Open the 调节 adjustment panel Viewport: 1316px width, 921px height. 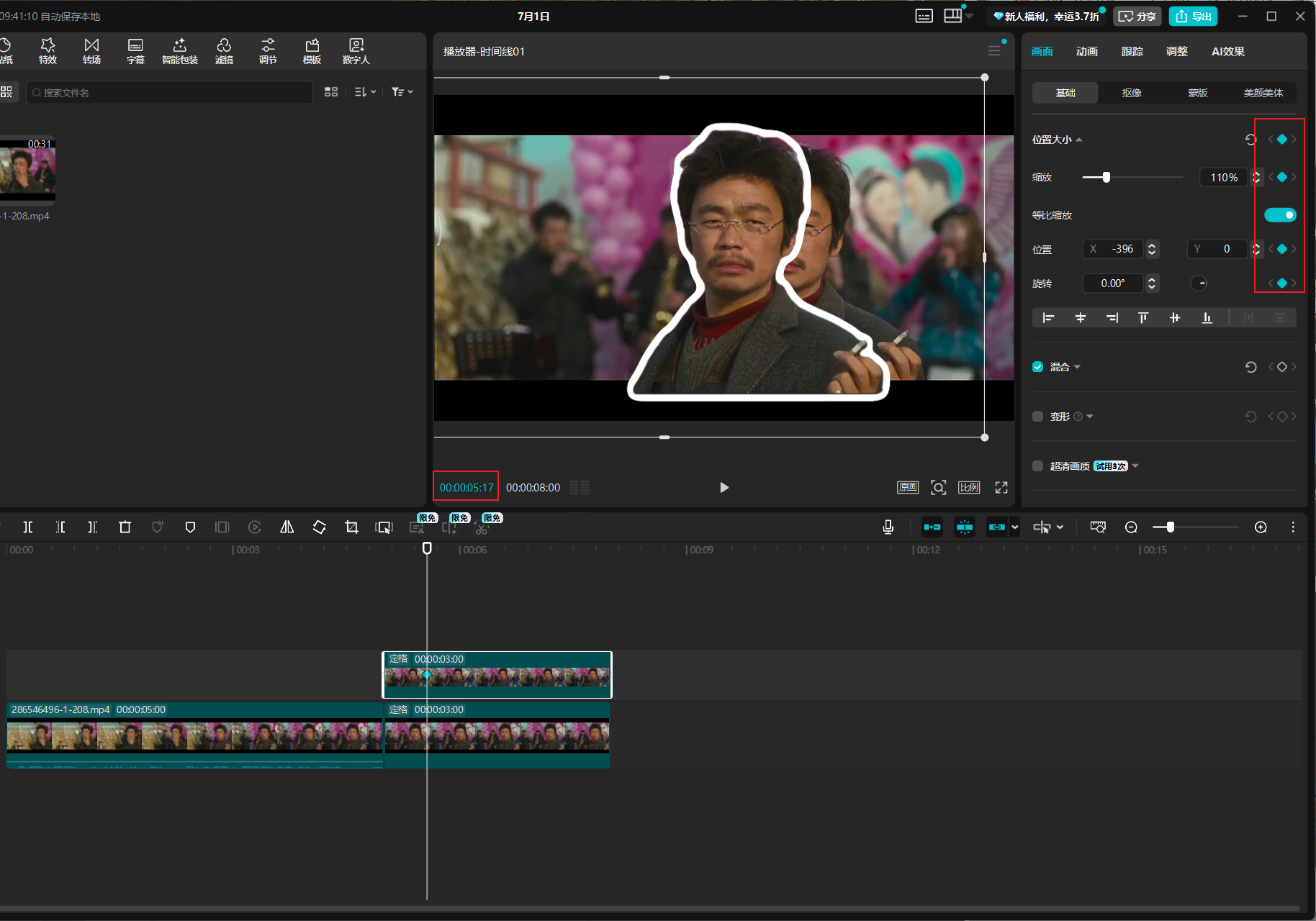[268, 51]
